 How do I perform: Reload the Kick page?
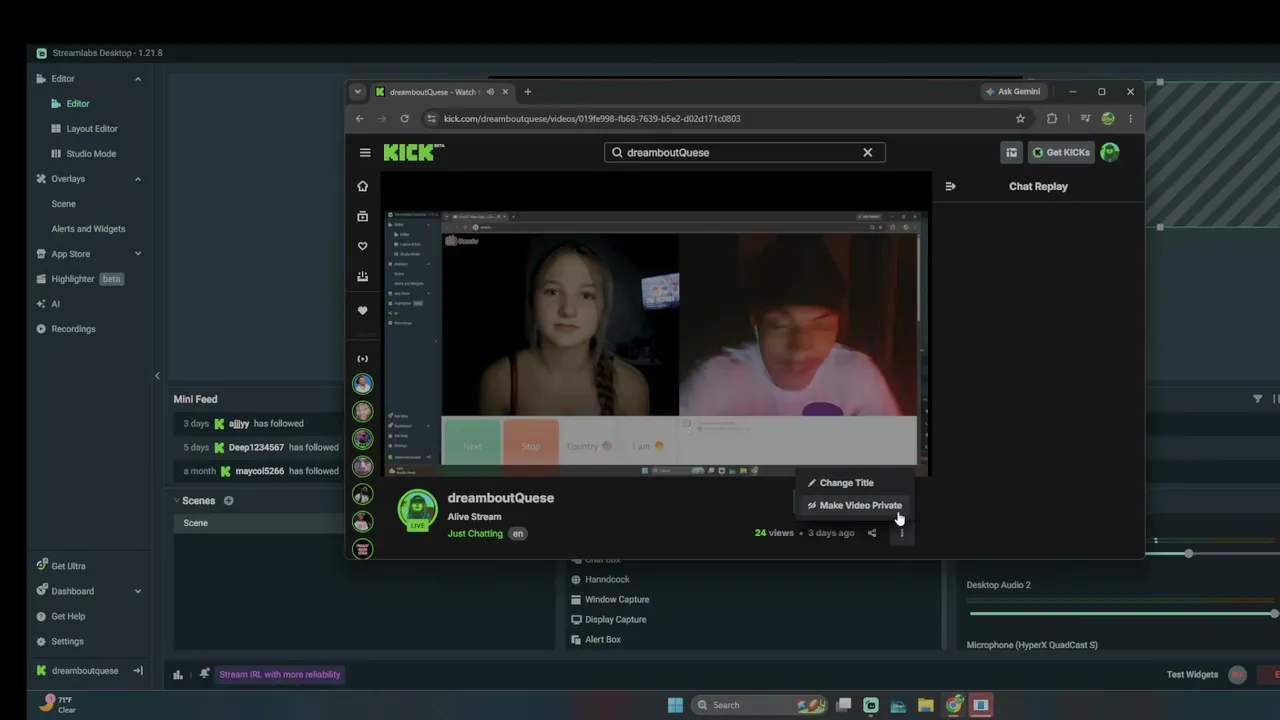pos(404,118)
